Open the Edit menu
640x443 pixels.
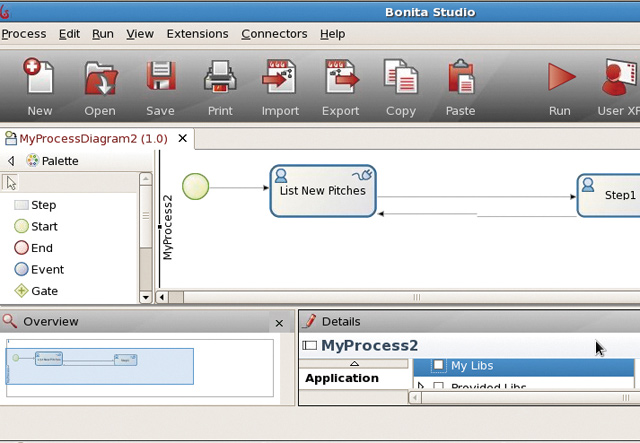point(69,34)
